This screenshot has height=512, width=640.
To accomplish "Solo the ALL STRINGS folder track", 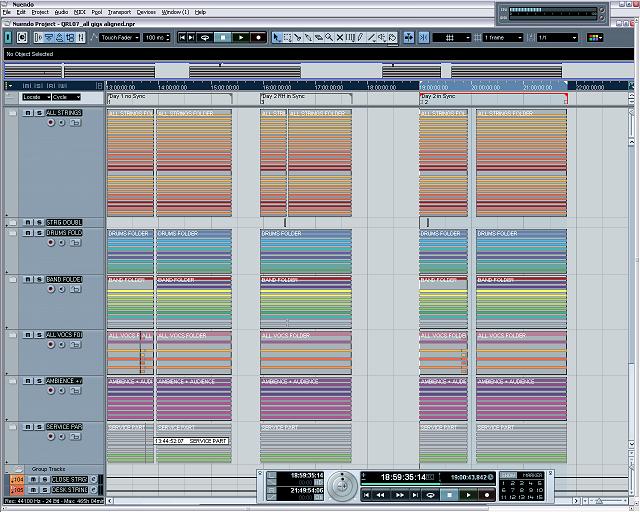I will [x=39, y=113].
